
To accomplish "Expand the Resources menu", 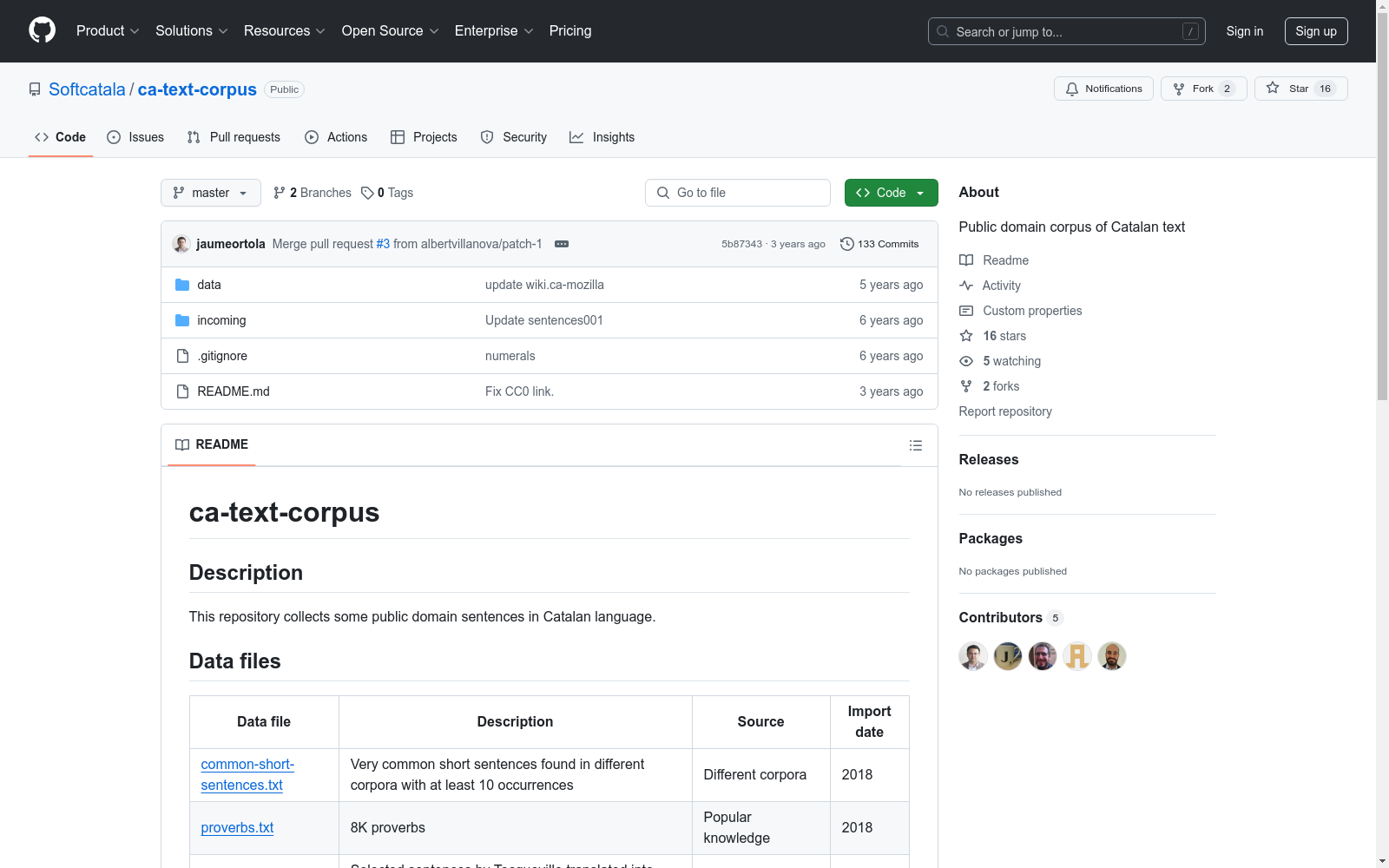I will tap(284, 31).
